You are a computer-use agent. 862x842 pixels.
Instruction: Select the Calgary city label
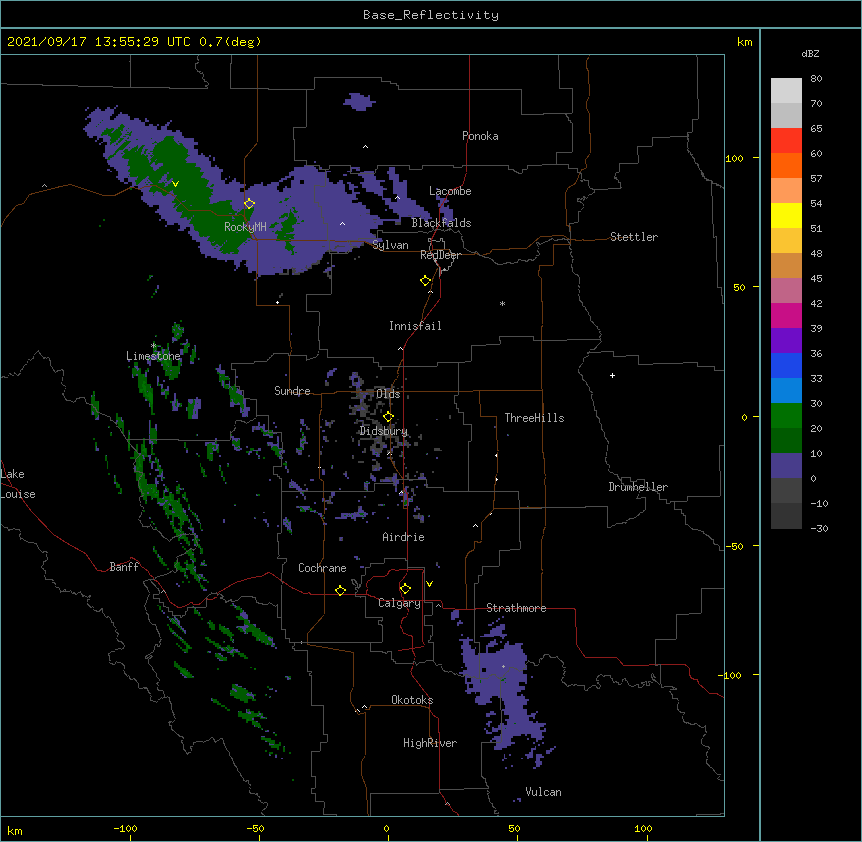point(399,603)
